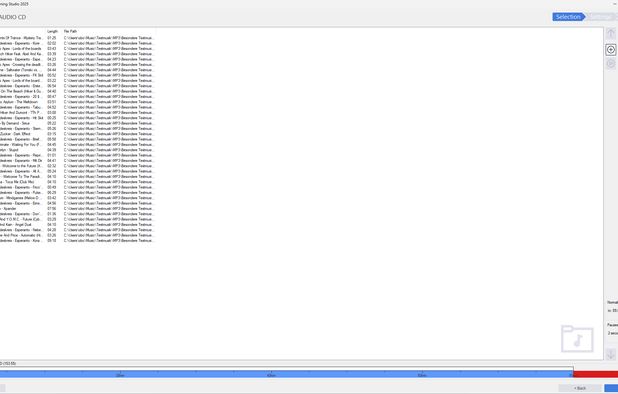Select the Mystery Tra... track row
Viewport: 618px width, 394px height.
(77, 38)
